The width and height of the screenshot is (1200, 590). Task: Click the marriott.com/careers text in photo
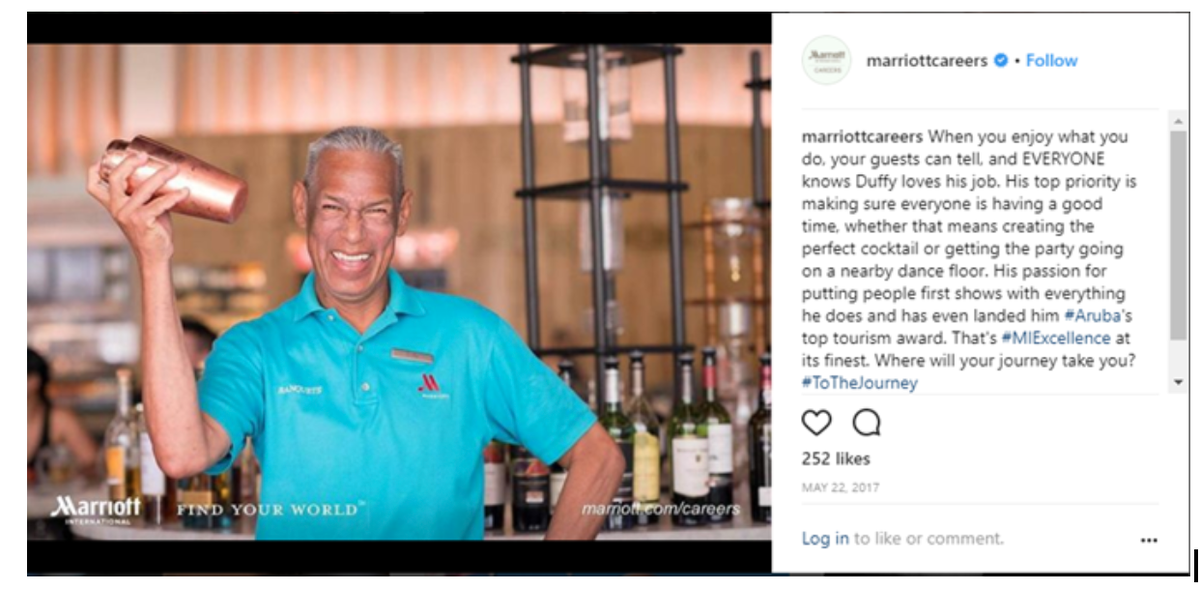(x=661, y=509)
